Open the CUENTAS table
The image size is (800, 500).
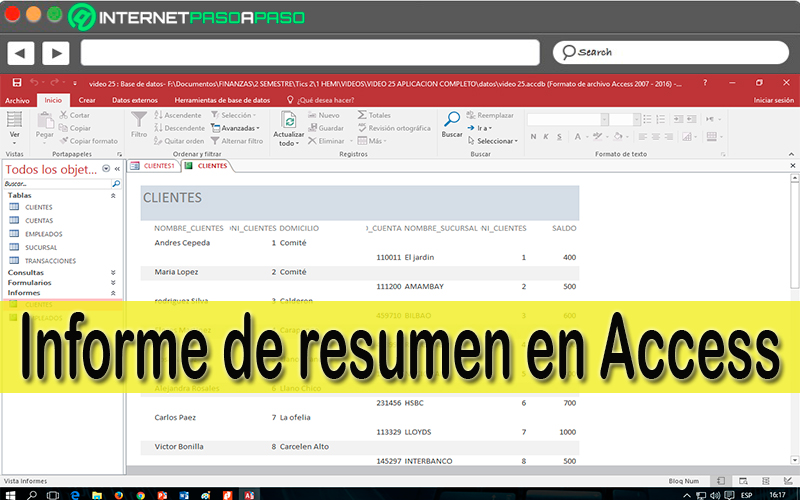[39, 220]
